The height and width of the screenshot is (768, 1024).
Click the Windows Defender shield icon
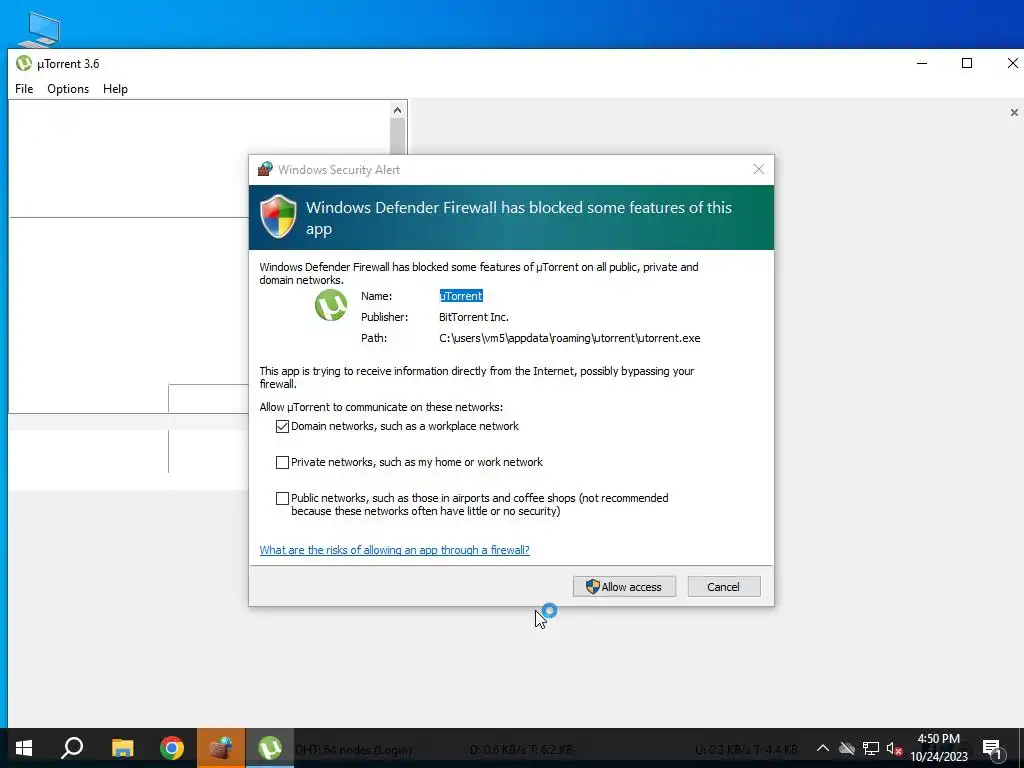(278, 216)
